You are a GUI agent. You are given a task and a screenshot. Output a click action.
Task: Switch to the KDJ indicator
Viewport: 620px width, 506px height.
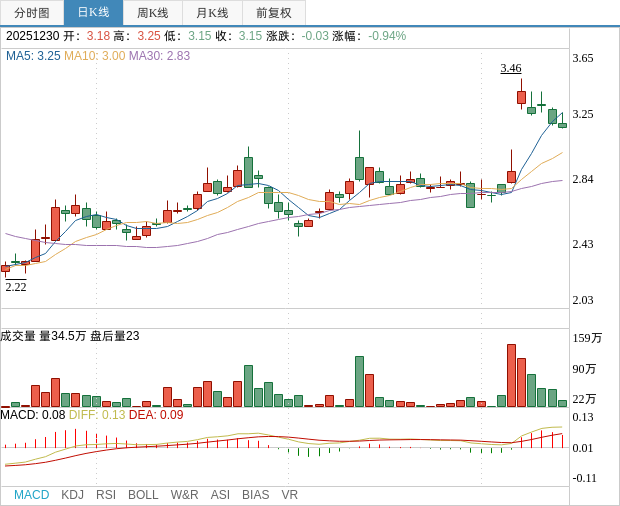click(x=72, y=495)
